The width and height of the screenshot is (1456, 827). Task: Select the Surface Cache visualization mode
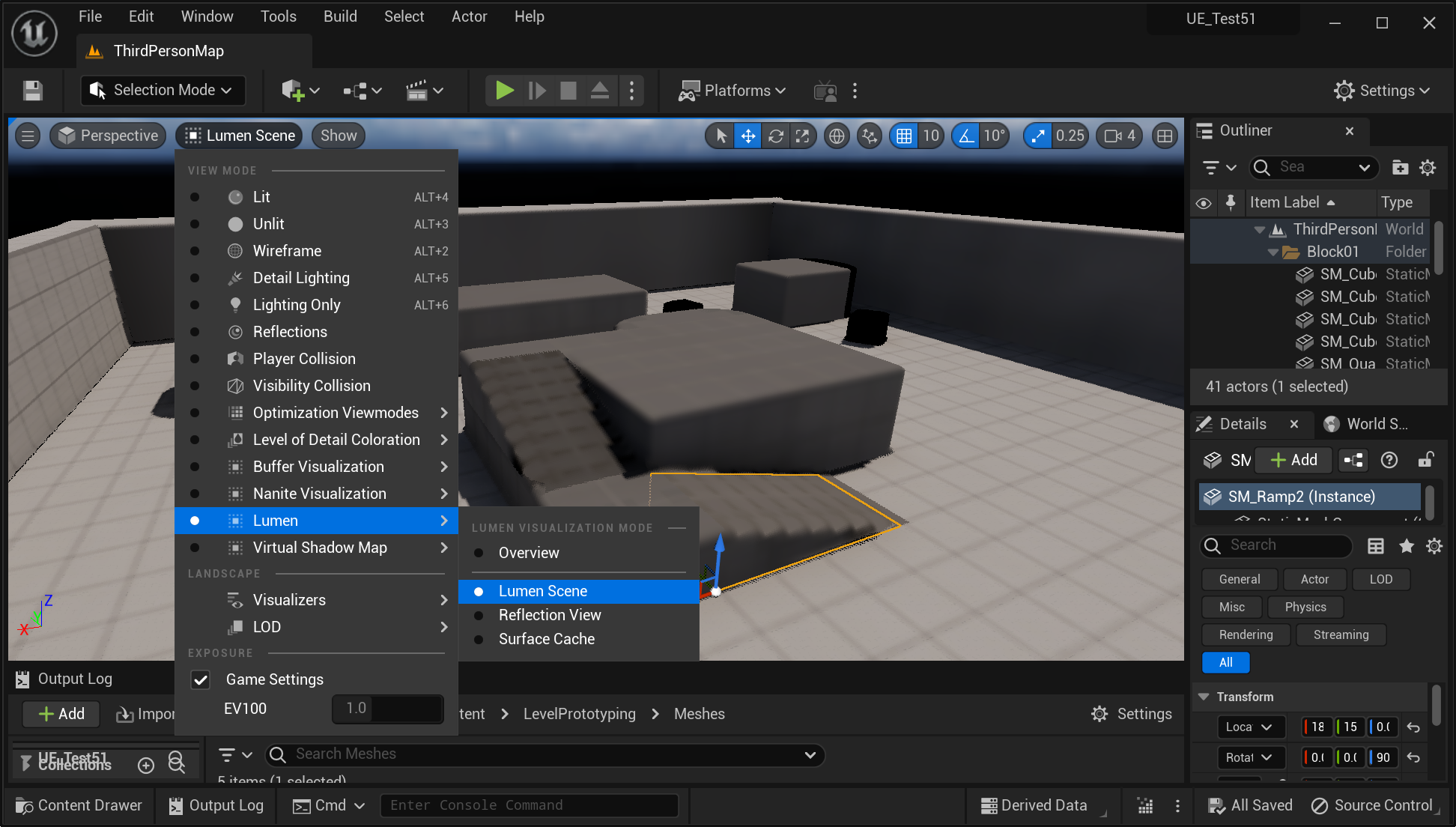click(x=546, y=639)
